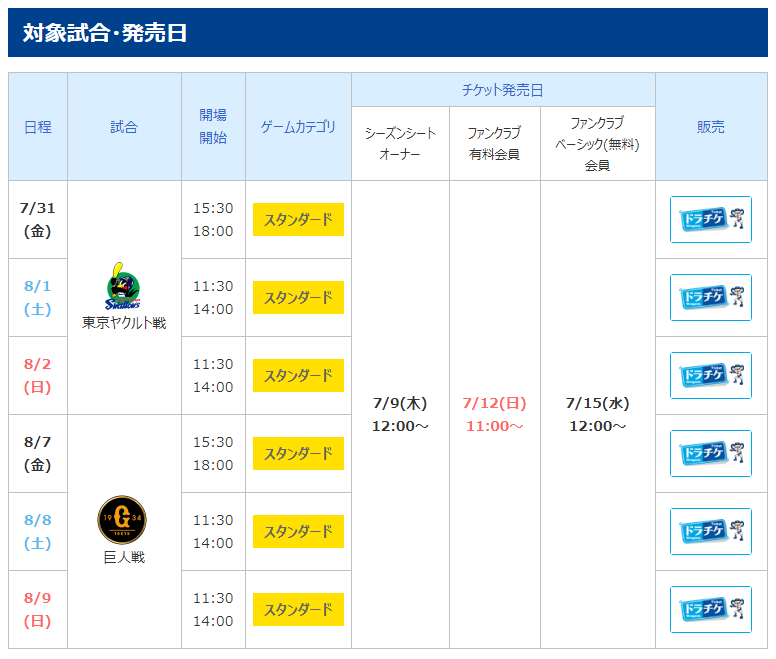This screenshot has height=659, width=776.
Task: Select the red 7/12(日) 11:00 sale date
Action: (x=494, y=415)
